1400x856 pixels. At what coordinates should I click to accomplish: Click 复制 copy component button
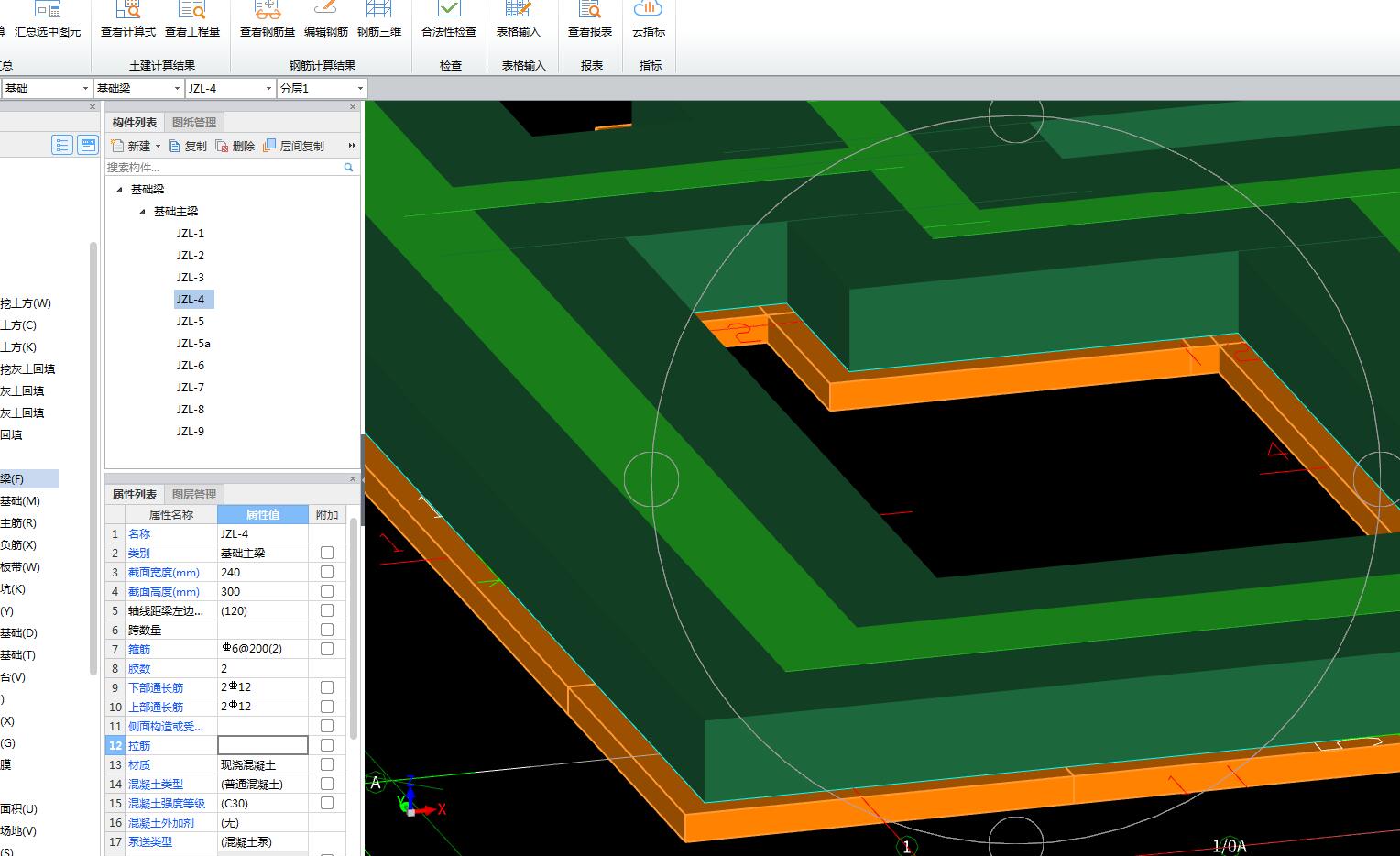pos(188,146)
